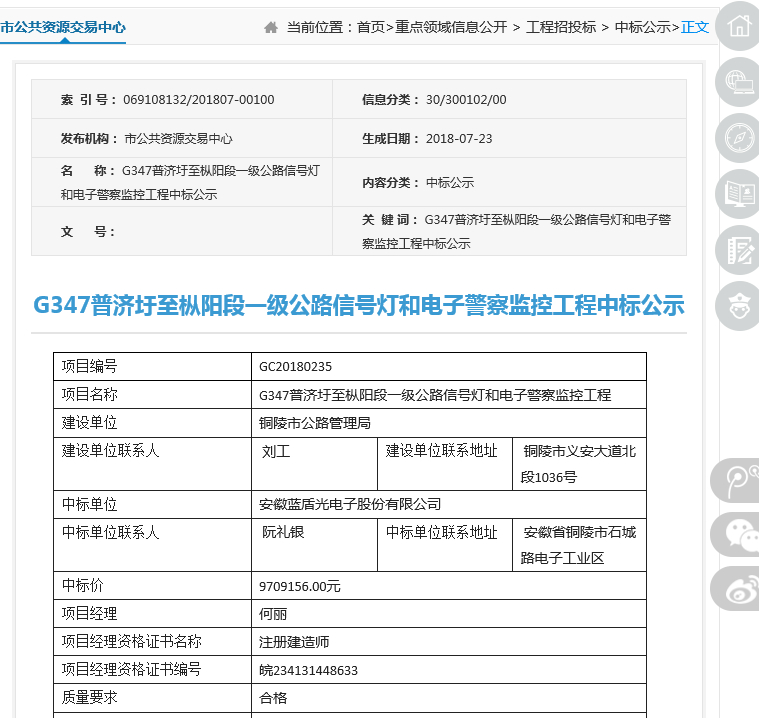Click the 中标单位联系地址 label cell
Image resolution: width=759 pixels, height=718 pixels.
[445, 545]
